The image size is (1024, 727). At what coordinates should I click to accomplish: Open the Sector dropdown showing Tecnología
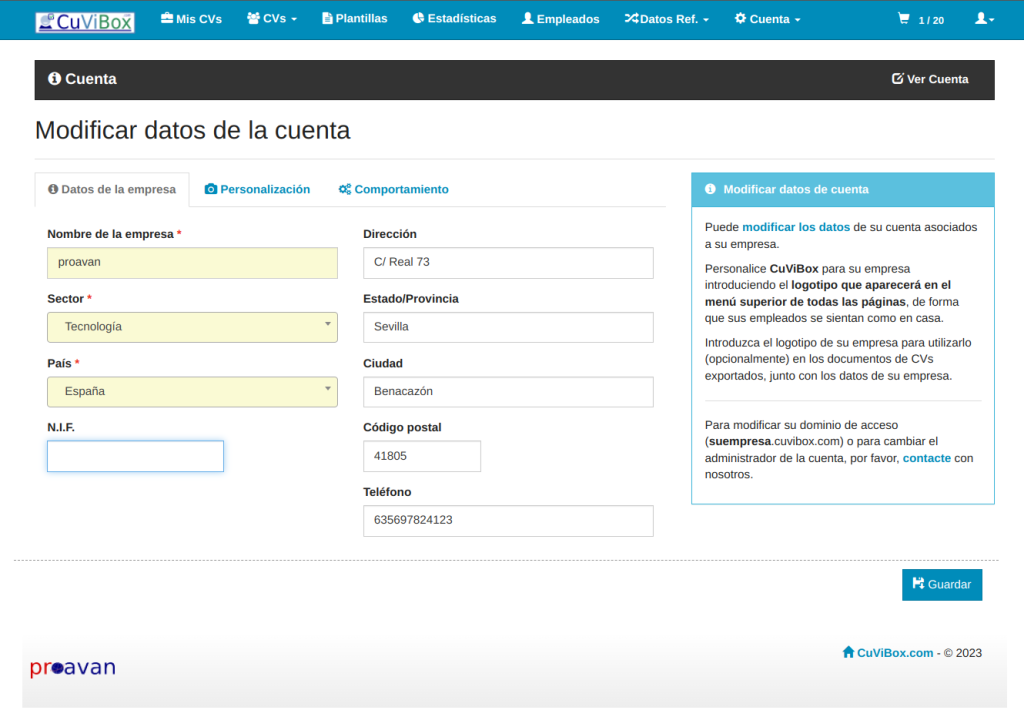tap(192, 327)
